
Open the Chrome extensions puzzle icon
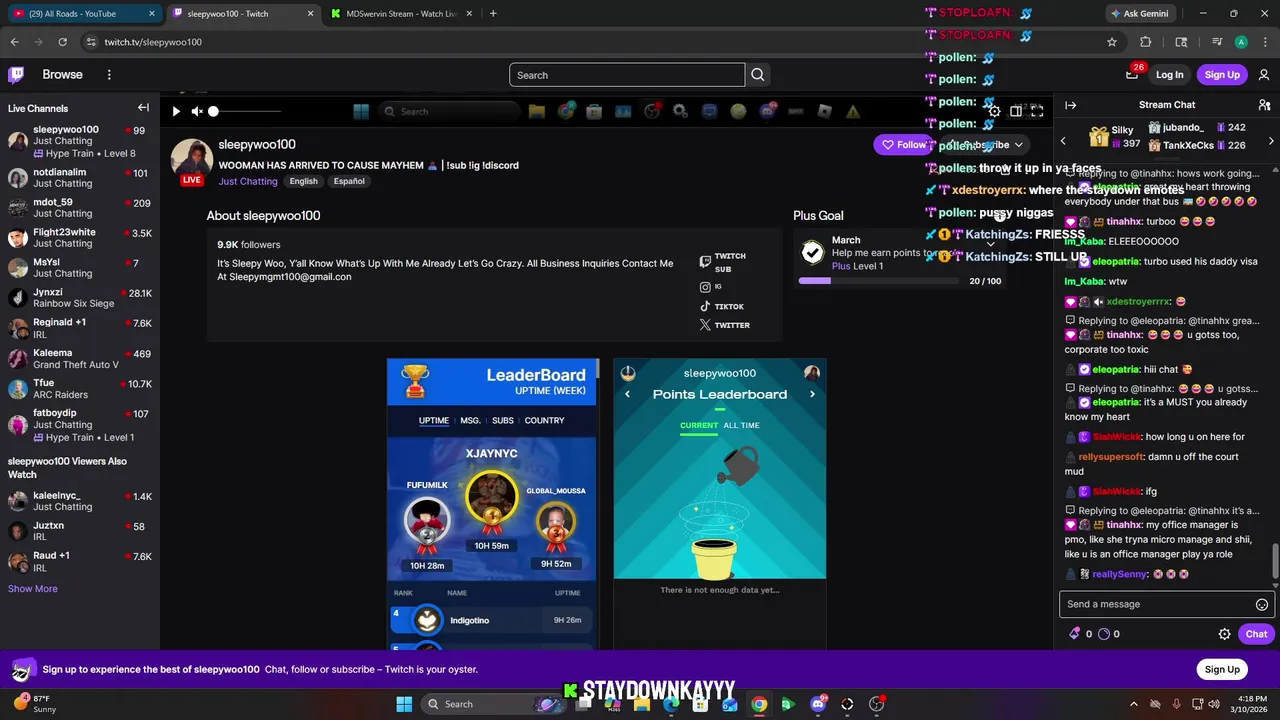tap(1146, 42)
